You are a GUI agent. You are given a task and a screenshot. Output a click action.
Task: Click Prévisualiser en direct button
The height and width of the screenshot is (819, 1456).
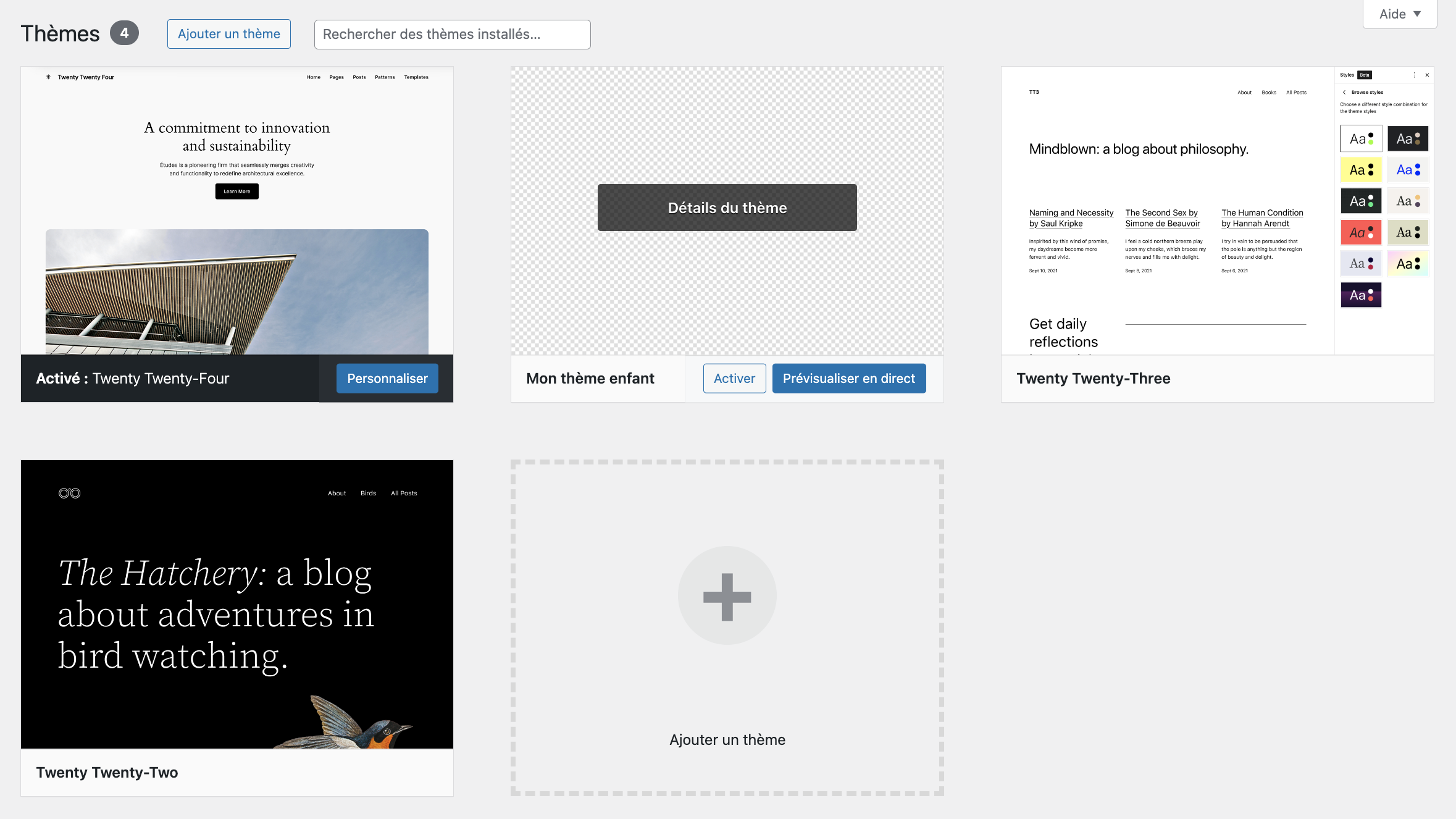click(x=848, y=378)
